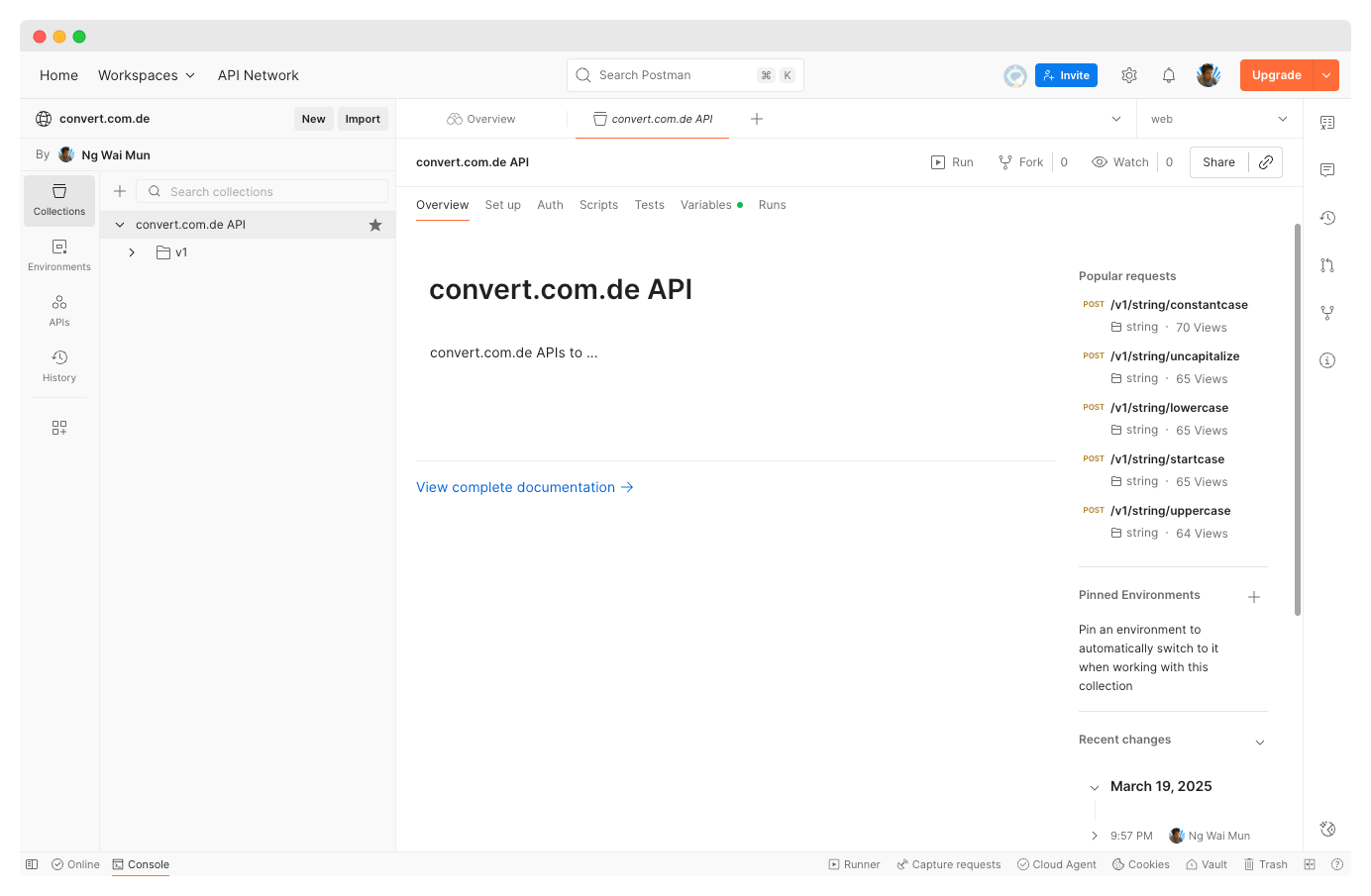Click the notifications bell icon

tap(1169, 75)
